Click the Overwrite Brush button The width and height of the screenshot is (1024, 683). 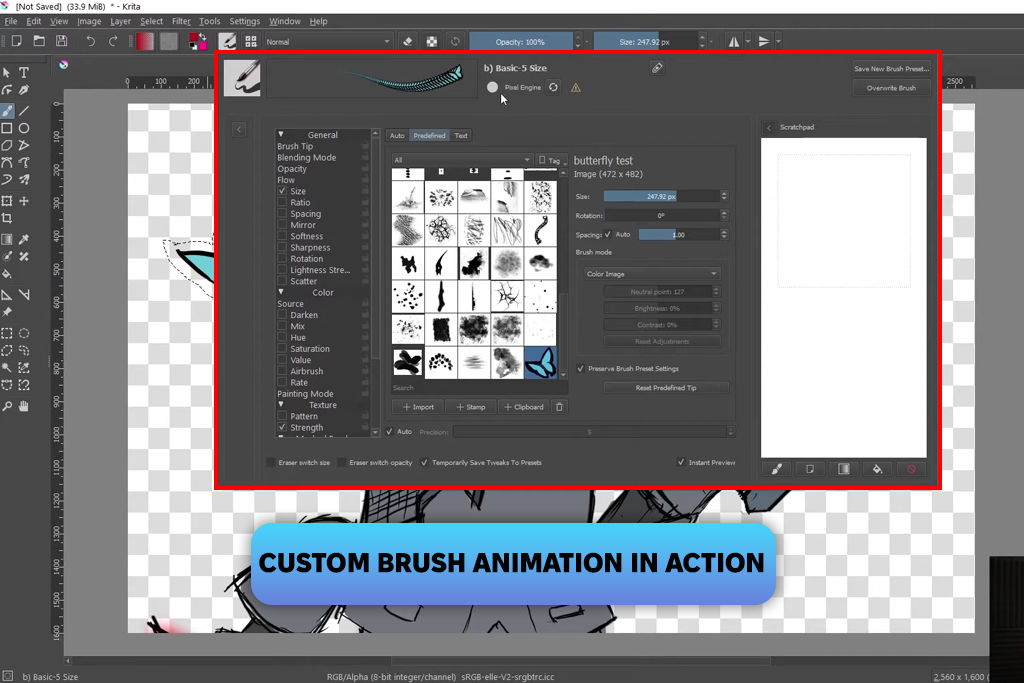pyautogui.click(x=891, y=88)
